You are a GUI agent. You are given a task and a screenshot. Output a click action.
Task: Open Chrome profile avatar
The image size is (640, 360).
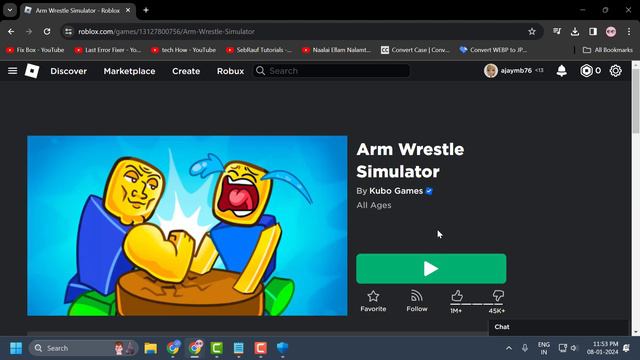pyautogui.click(x=611, y=31)
